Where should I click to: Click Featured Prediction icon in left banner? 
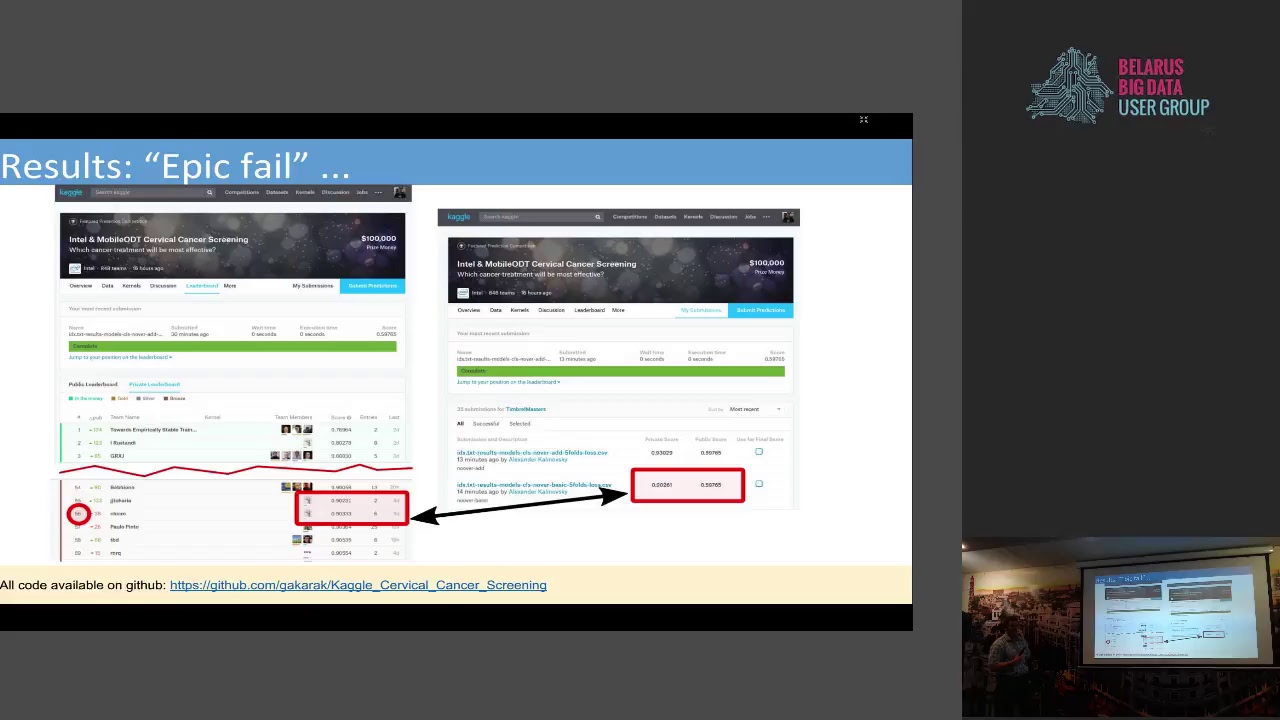[73, 221]
